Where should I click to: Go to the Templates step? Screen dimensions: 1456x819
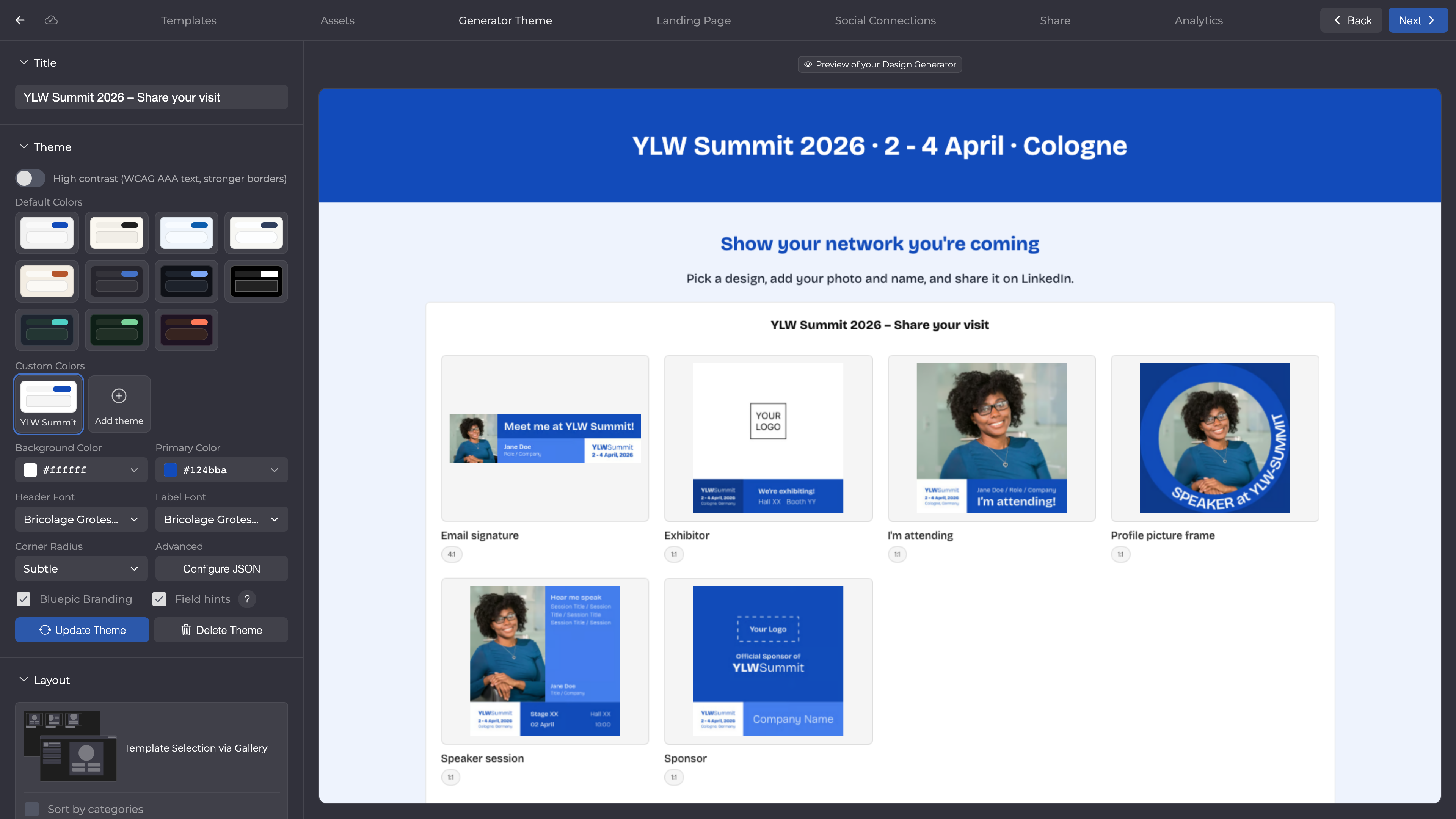189,20
